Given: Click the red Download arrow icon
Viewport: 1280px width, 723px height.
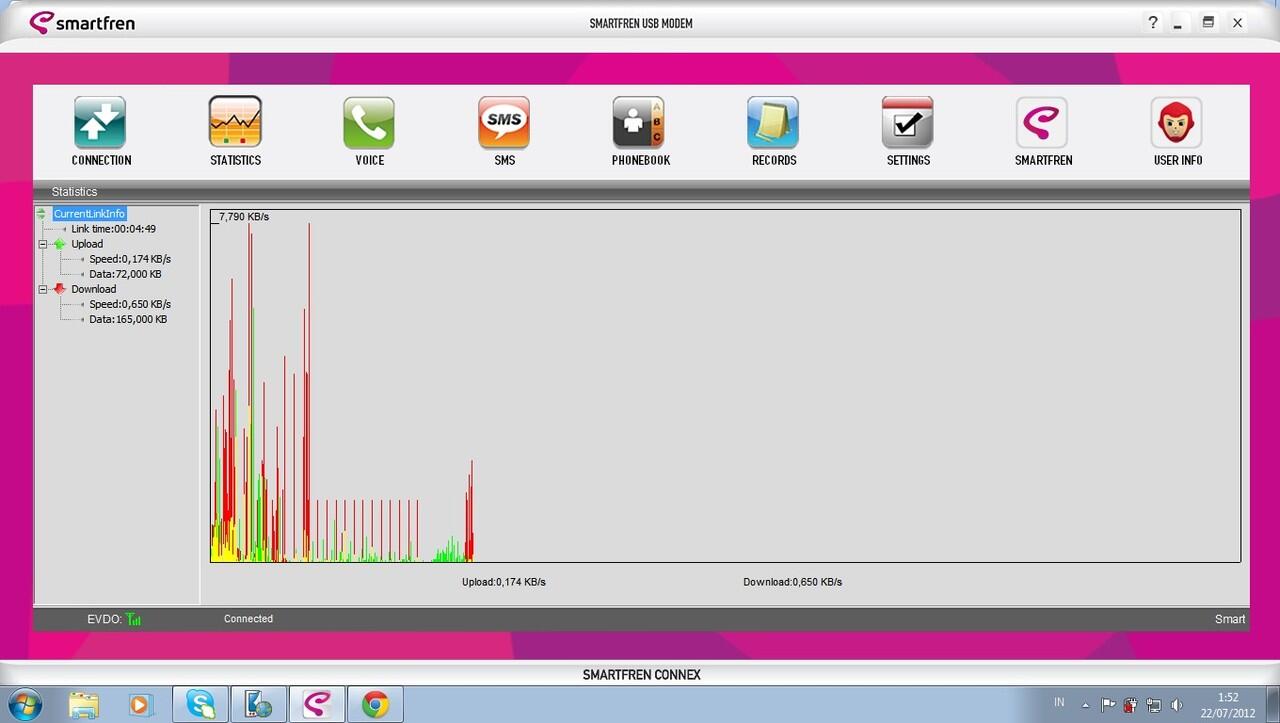Looking at the screenshot, I should pos(59,289).
